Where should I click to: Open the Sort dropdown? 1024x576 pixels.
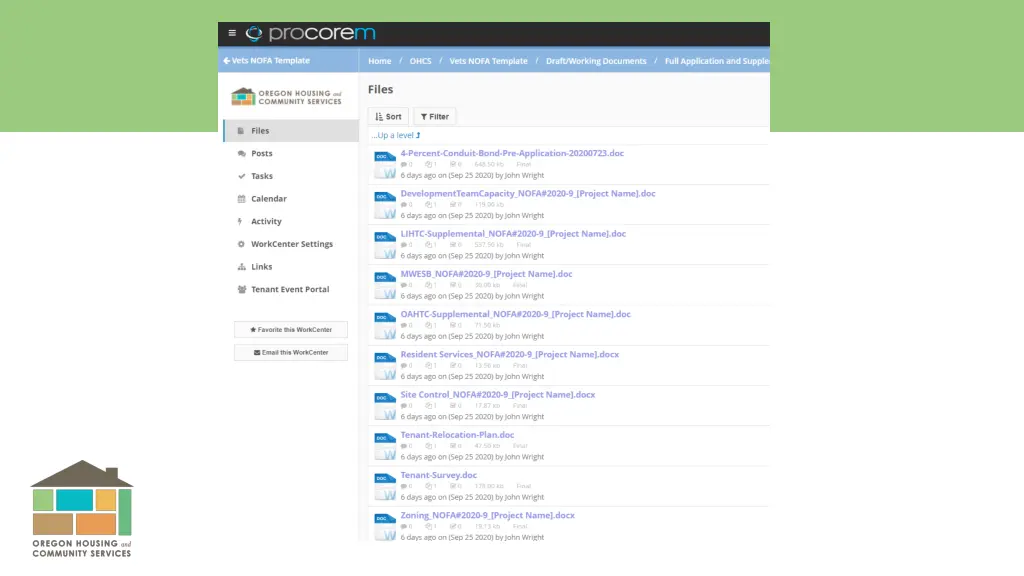click(388, 117)
